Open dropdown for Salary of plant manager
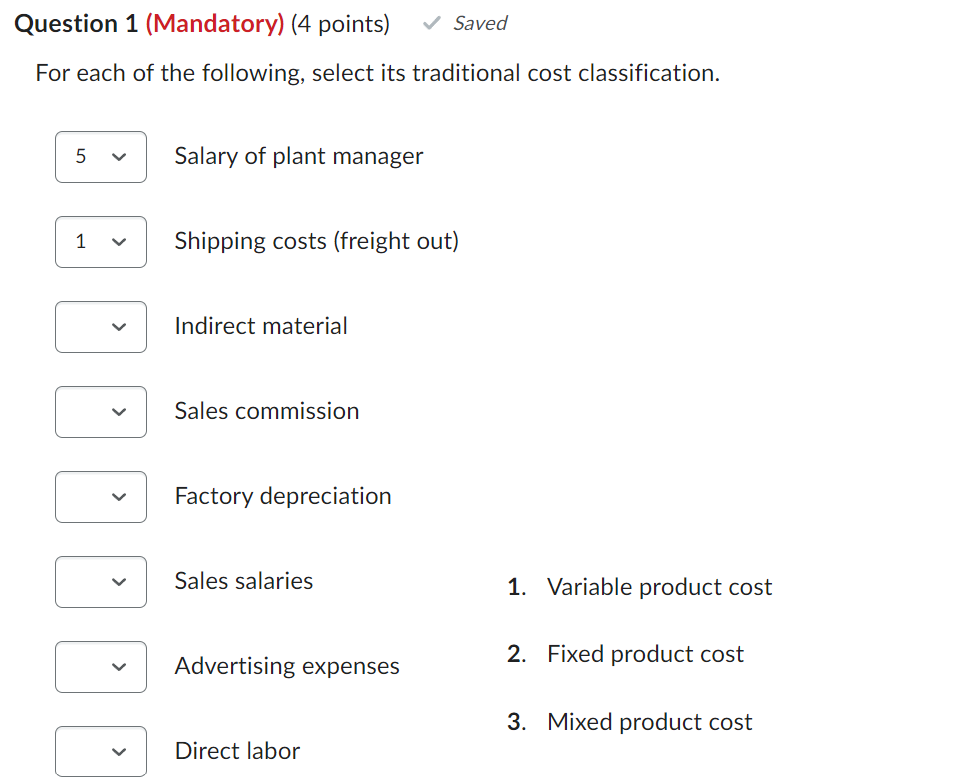 tap(101, 157)
